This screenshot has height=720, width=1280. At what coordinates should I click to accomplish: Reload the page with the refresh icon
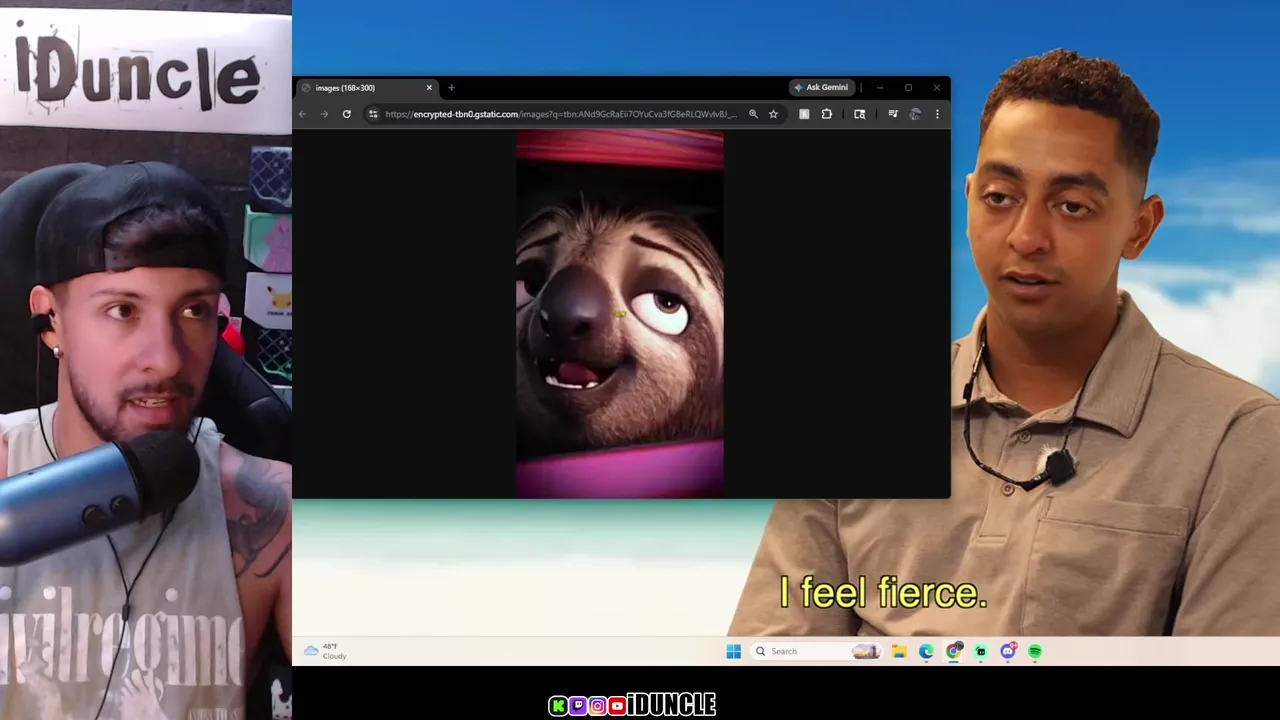coord(347,114)
